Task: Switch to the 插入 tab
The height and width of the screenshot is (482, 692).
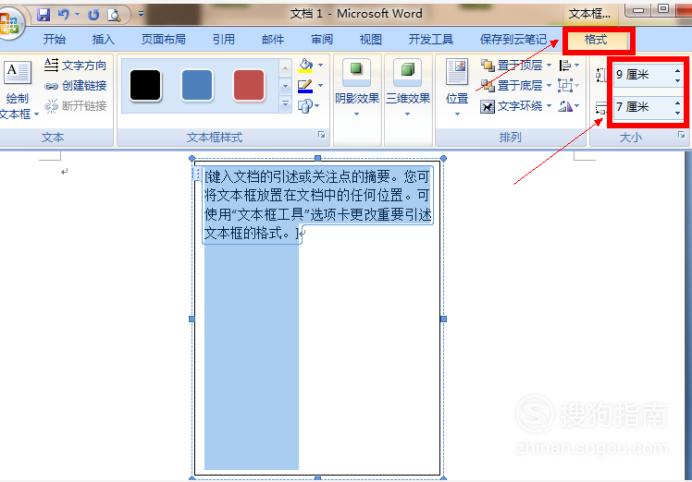Action: coord(103,39)
